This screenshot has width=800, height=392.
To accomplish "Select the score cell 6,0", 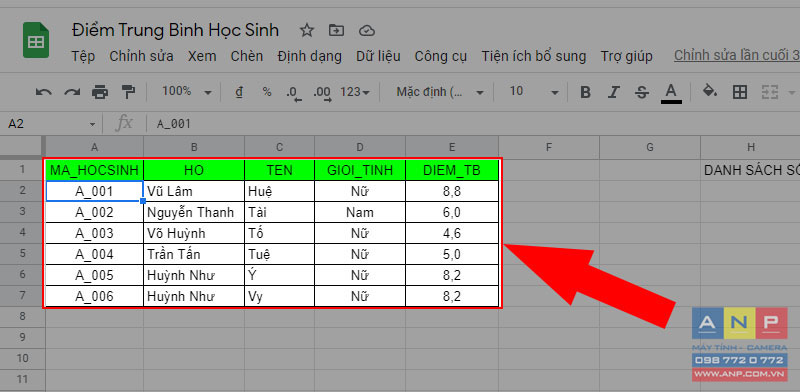I will (x=452, y=212).
